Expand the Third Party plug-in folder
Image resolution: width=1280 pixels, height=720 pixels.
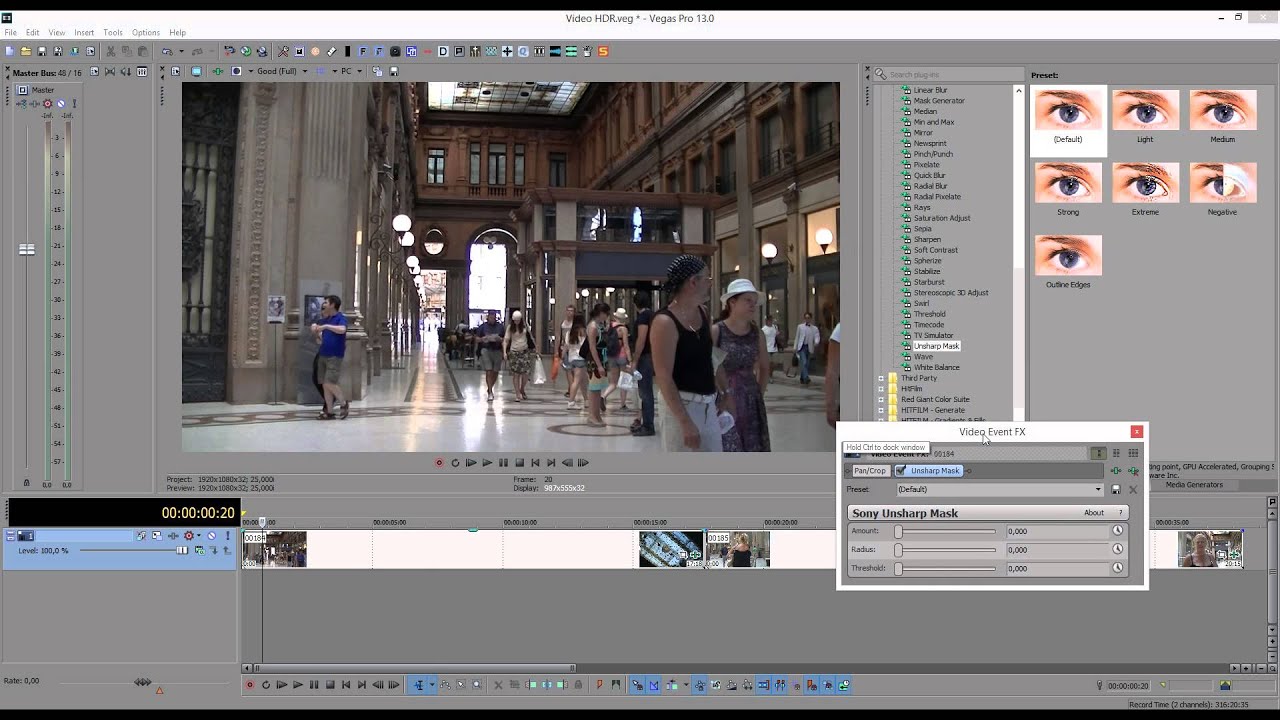pos(881,378)
